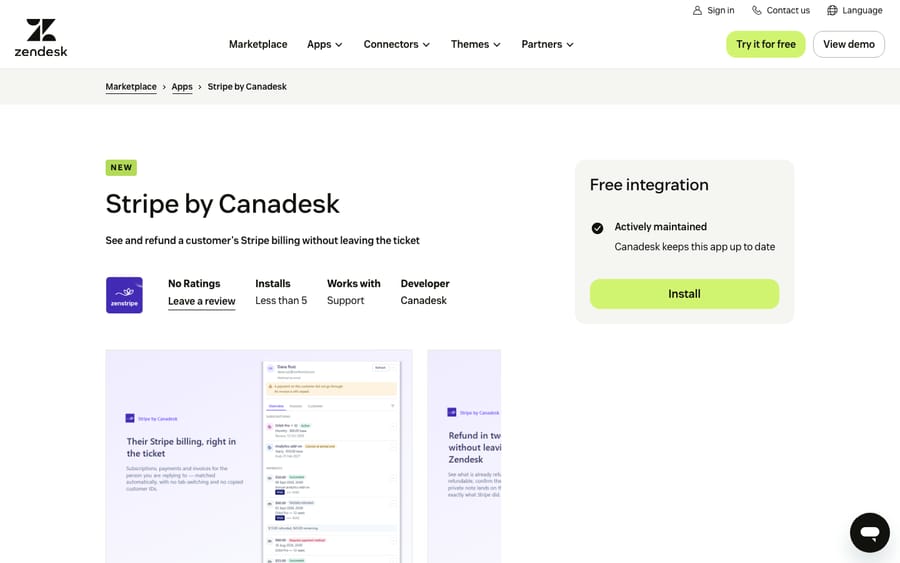The width and height of the screenshot is (900, 563).
Task: Click the app tagline about Stripe billing
Action: (262, 240)
